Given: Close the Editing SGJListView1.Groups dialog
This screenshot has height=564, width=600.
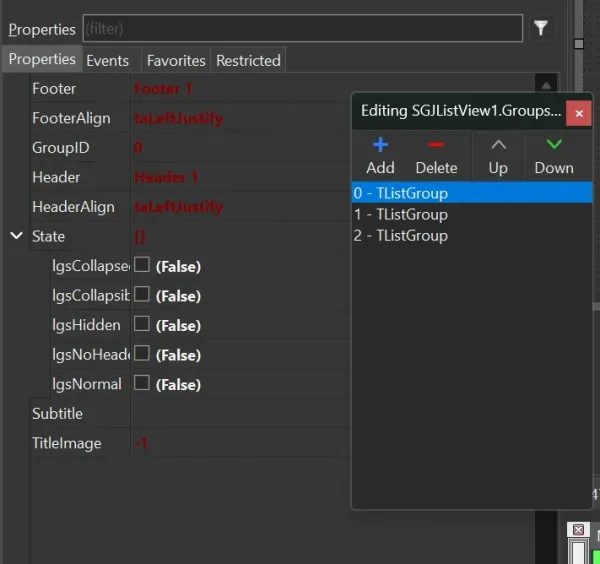Looking at the screenshot, I should tap(579, 113).
